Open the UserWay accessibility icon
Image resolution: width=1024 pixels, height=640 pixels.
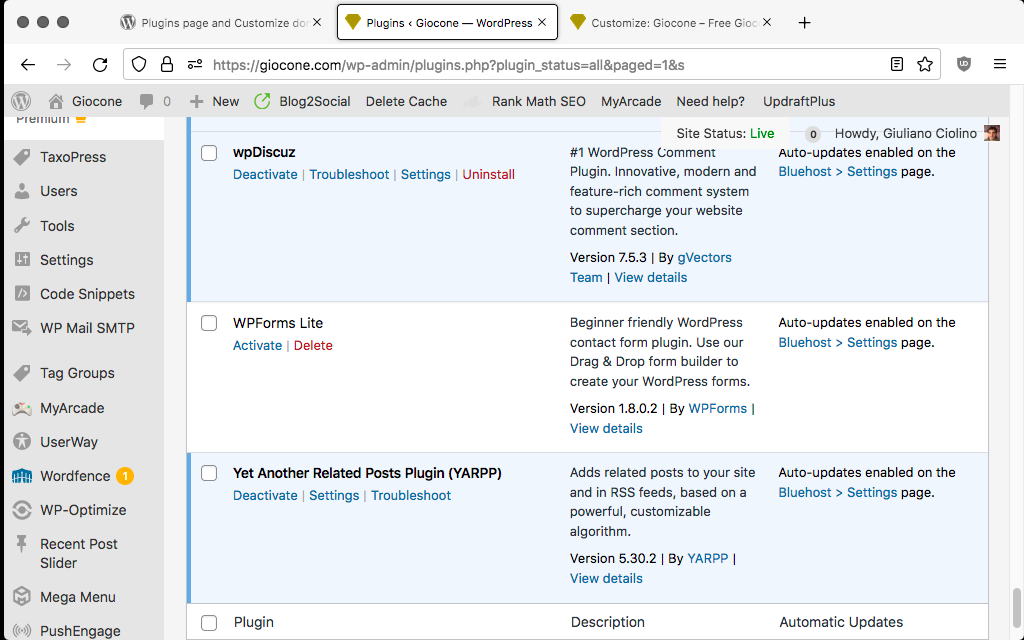pyautogui.click(x=22, y=441)
